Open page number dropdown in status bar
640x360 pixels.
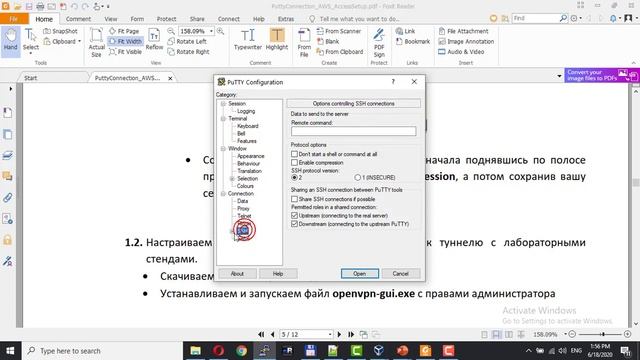(x=330, y=334)
